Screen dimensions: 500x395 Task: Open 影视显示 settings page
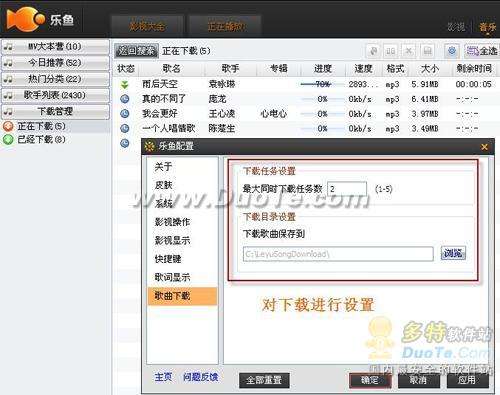click(x=172, y=240)
